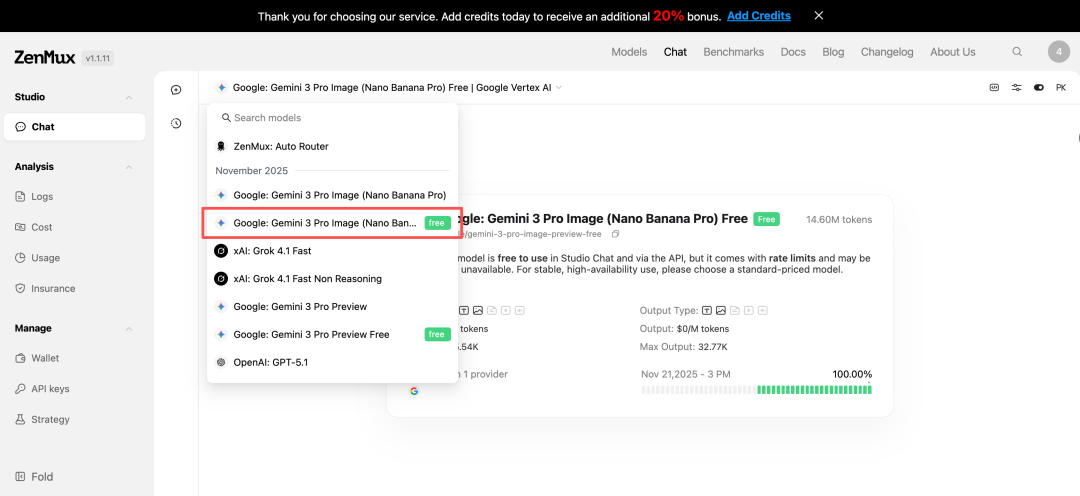The width and height of the screenshot is (1080, 496).
Task: Click the Usage pie chart icon
Action: tap(20, 258)
